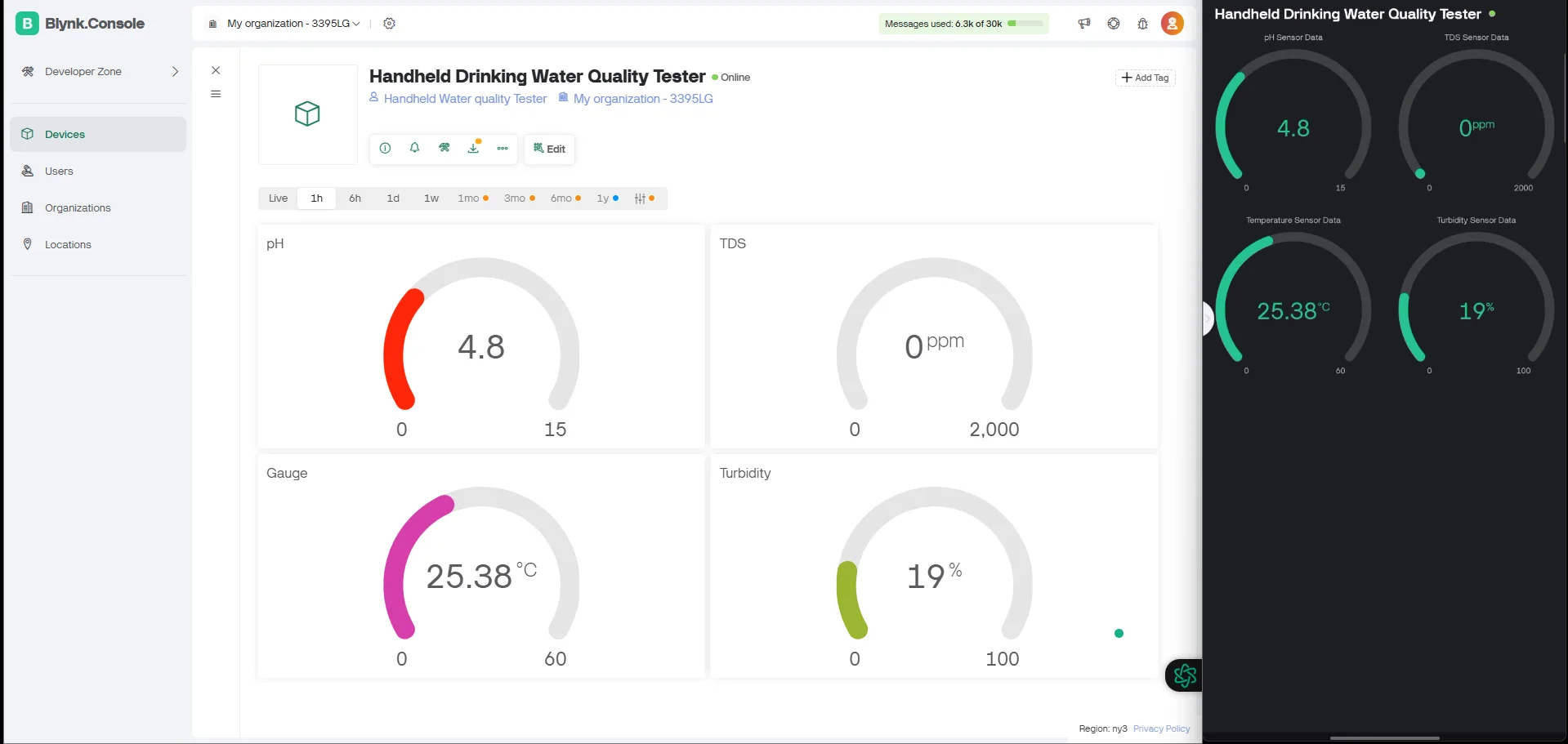Open the device list hamburger icon
This screenshot has width=1568, height=744.
click(216, 94)
